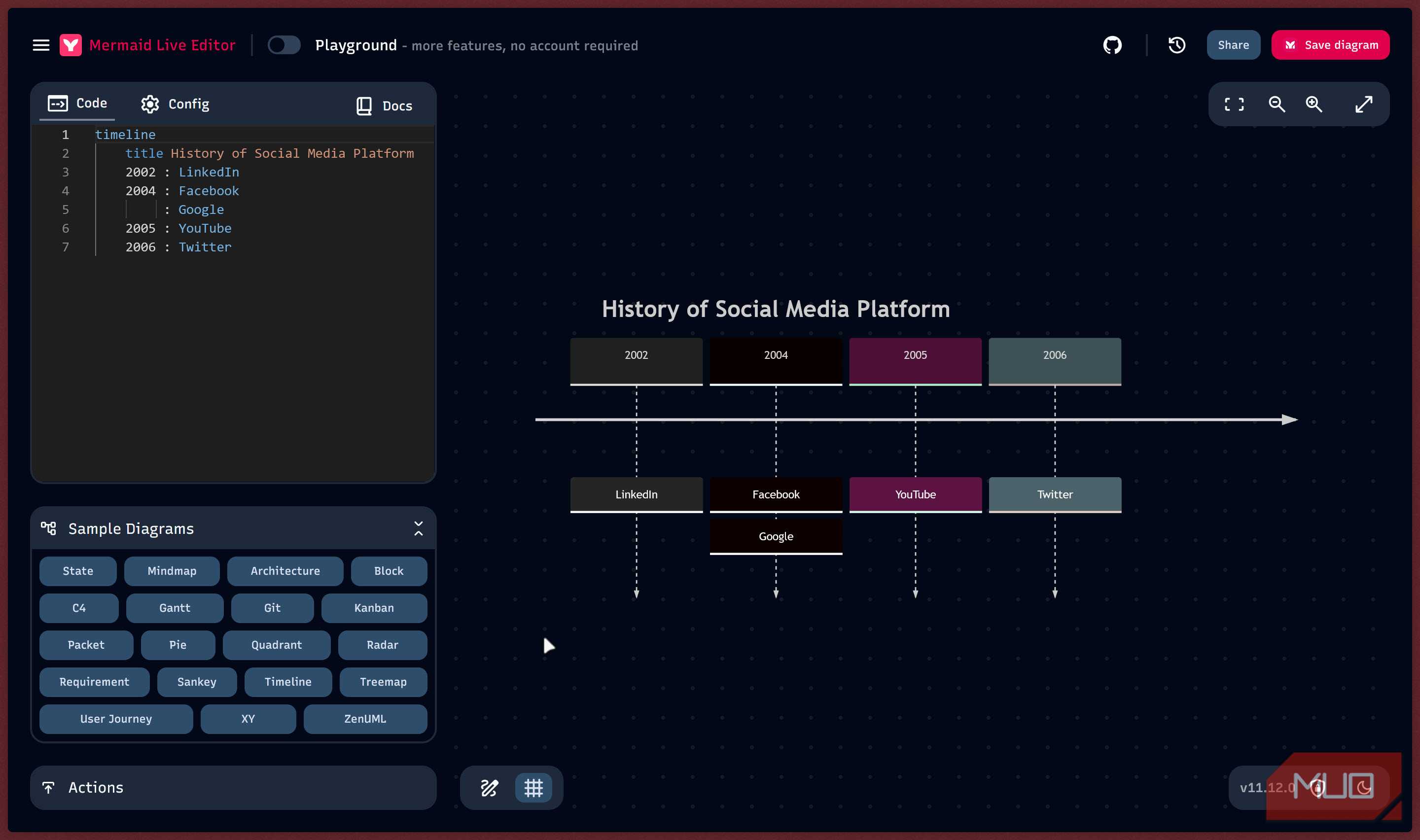Viewport: 1420px width, 840px height.
Task: Open the Docs link
Action: click(x=384, y=106)
